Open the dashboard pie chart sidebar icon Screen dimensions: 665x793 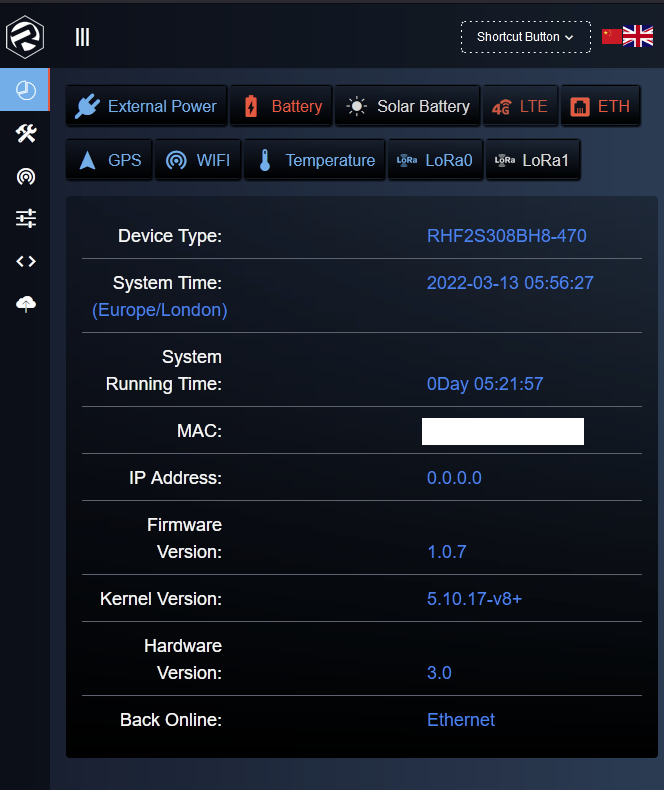25,90
